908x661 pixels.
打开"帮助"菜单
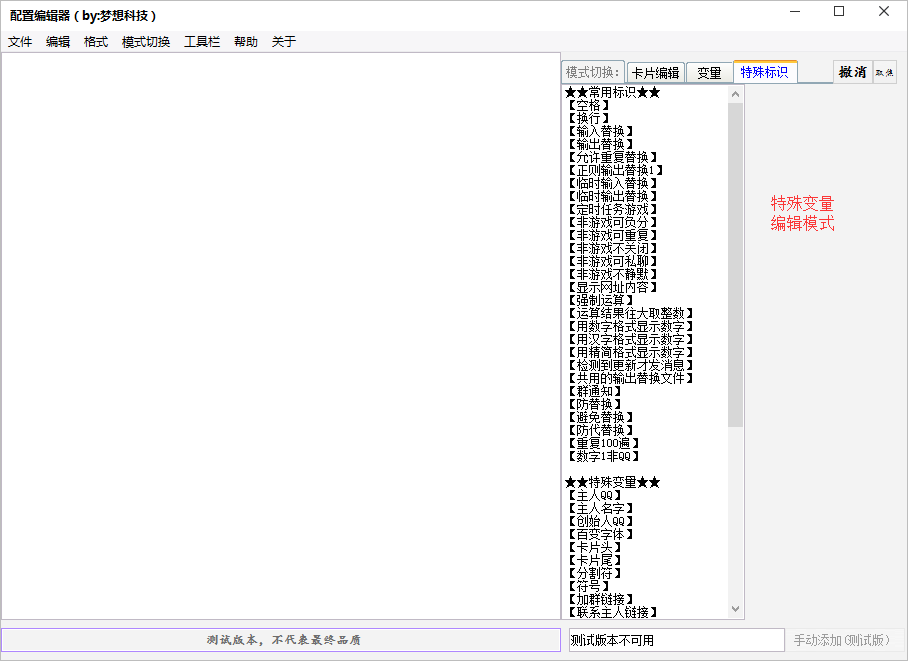pos(245,41)
